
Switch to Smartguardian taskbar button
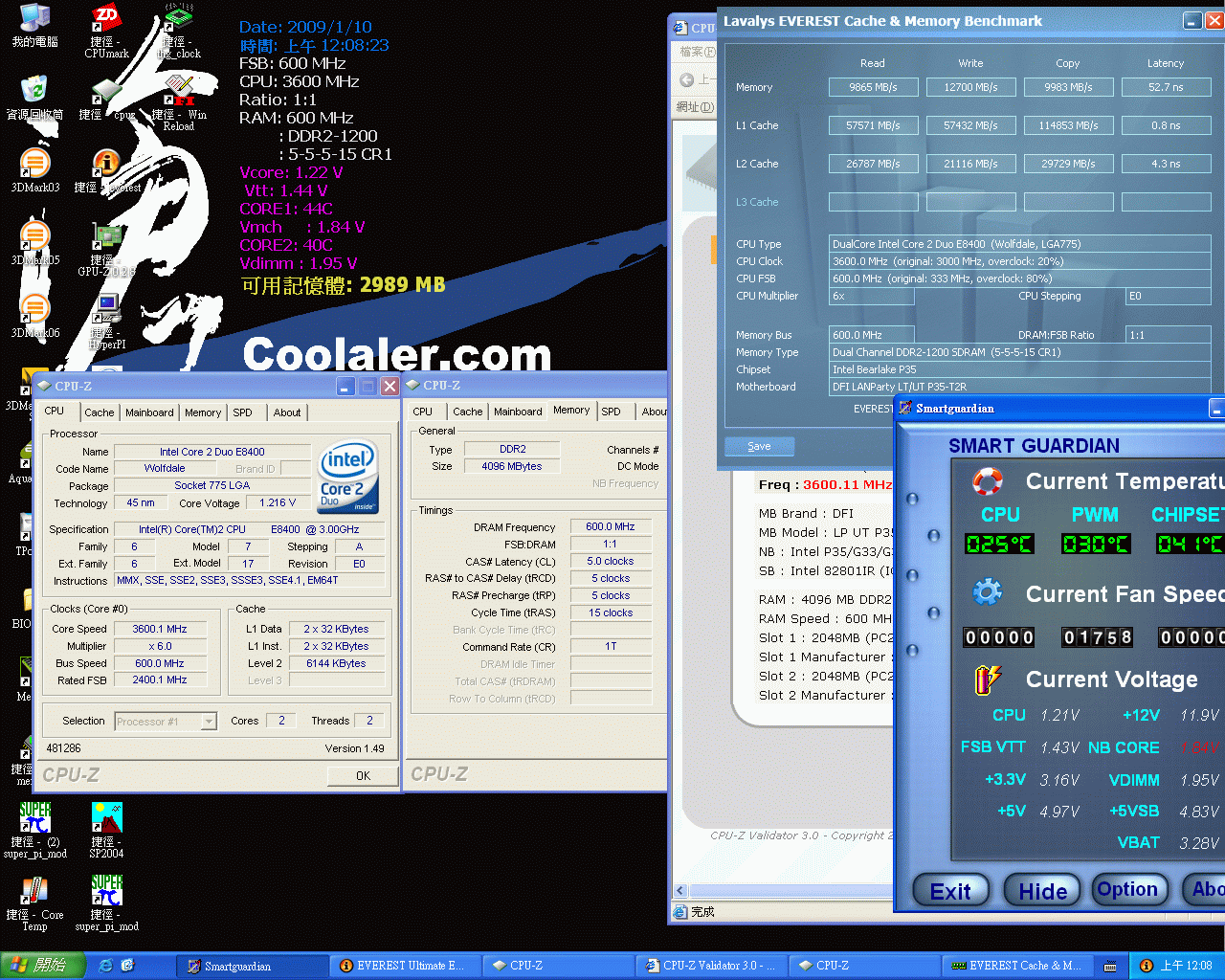pos(254,966)
